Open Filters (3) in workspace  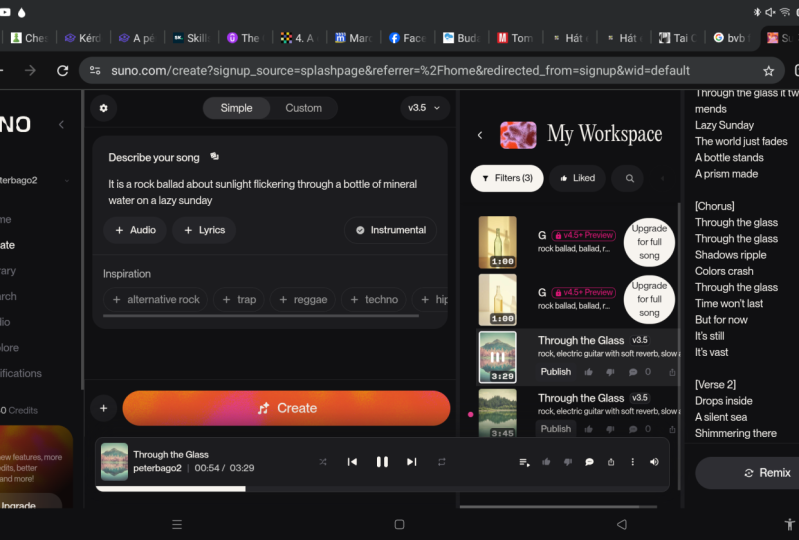click(x=507, y=178)
